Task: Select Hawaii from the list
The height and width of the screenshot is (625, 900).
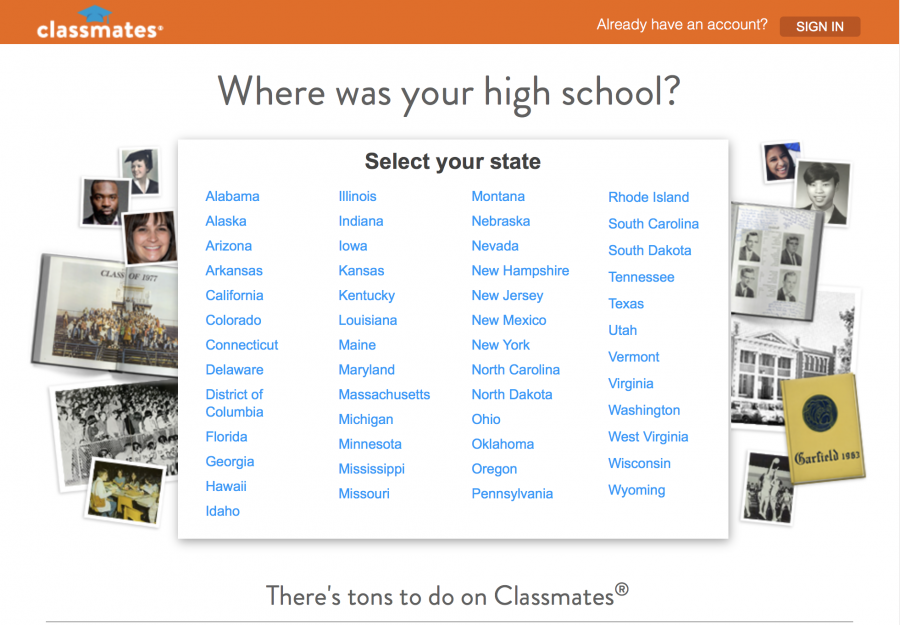Action: [226, 486]
